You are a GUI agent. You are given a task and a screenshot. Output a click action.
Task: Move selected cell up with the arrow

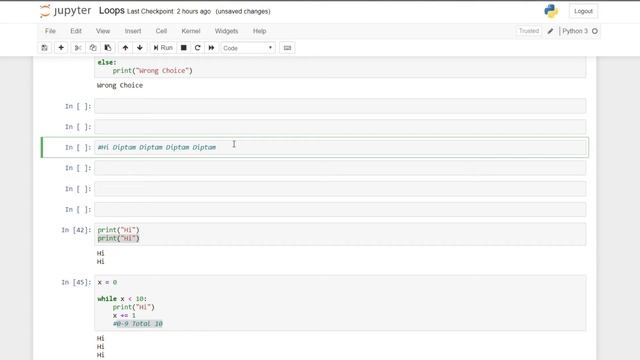tap(125, 48)
